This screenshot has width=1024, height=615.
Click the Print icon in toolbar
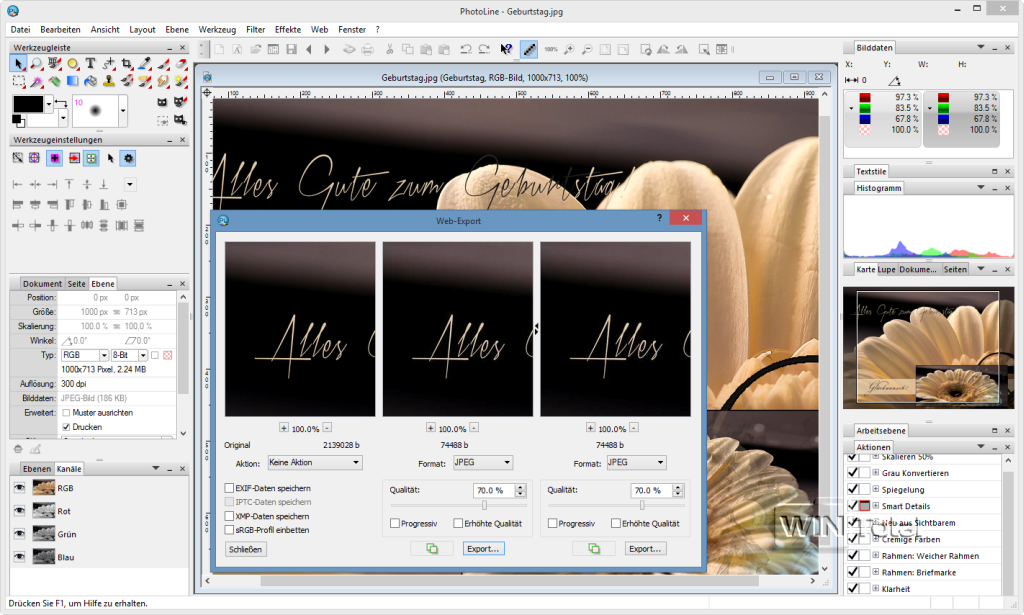coord(368,48)
